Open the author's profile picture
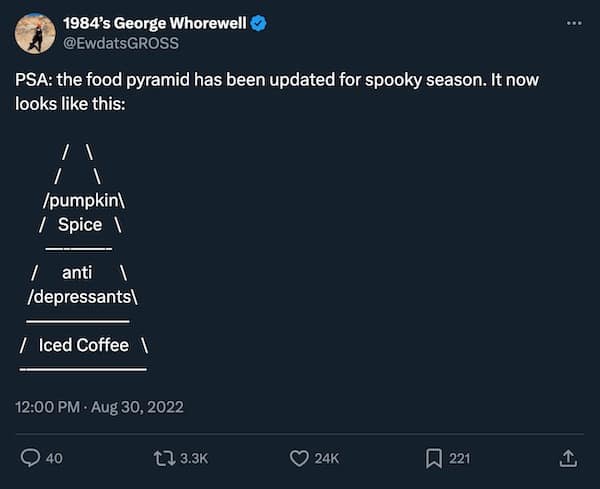600x489 pixels. (x=34, y=33)
